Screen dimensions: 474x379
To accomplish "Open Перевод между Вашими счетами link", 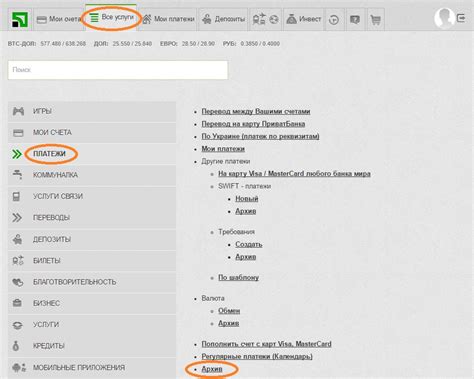I will 256,111.
